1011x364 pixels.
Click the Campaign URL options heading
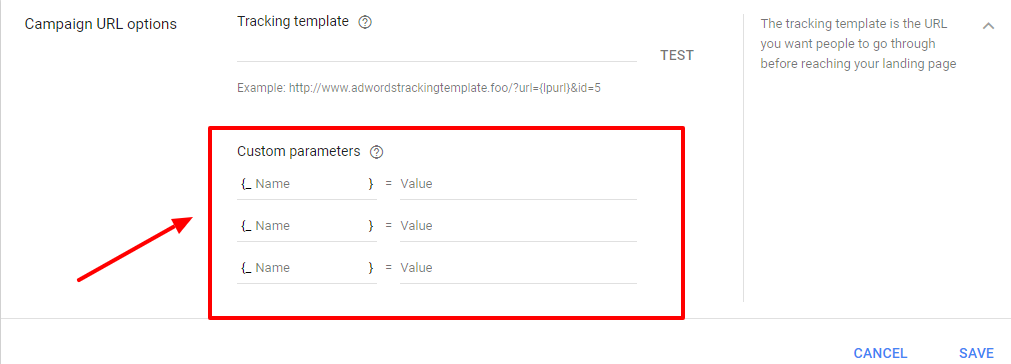click(100, 24)
